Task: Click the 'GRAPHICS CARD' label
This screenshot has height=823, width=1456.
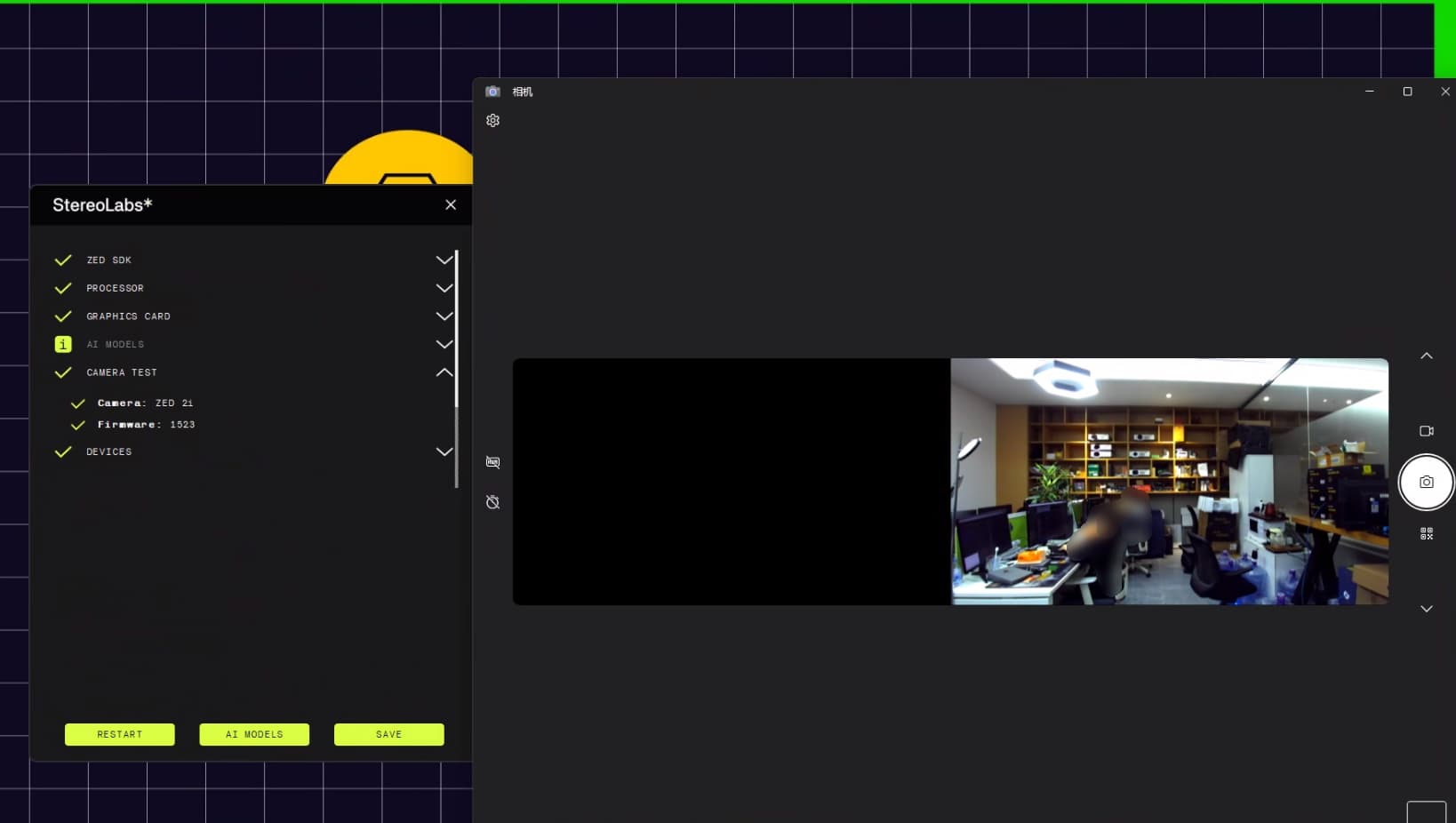Action: 128,316
